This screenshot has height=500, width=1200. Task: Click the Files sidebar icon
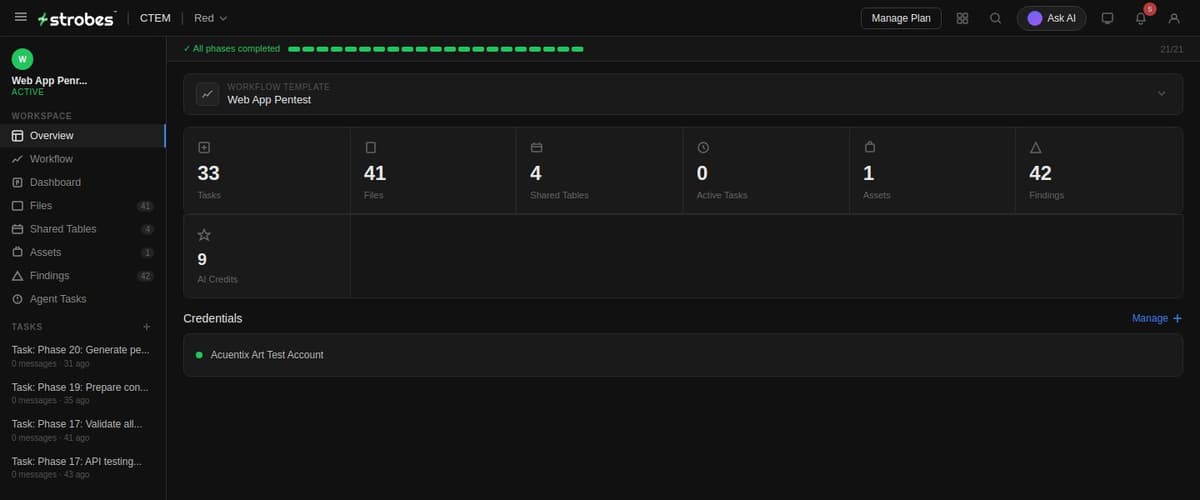17,206
